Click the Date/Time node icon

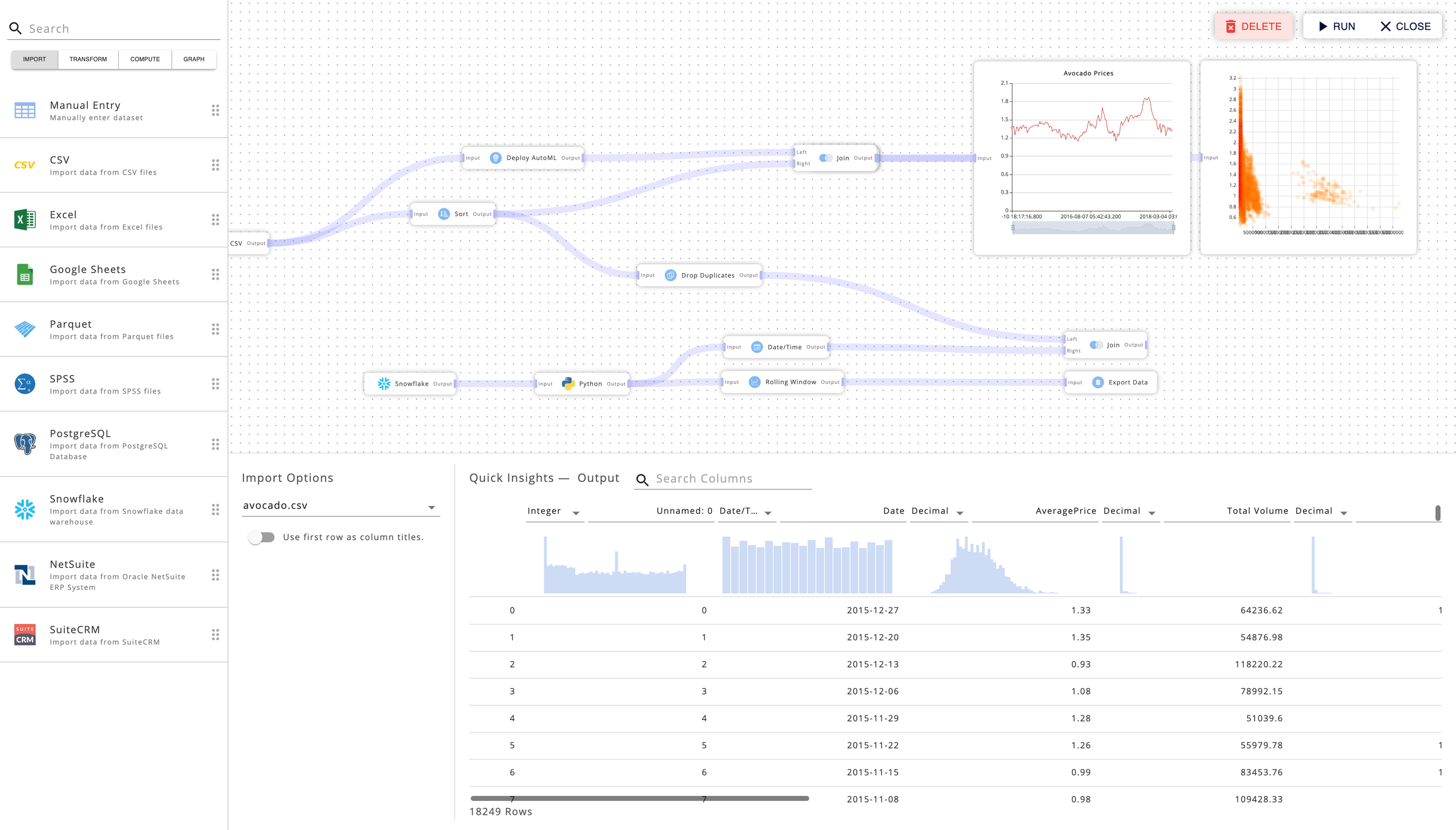coord(757,346)
